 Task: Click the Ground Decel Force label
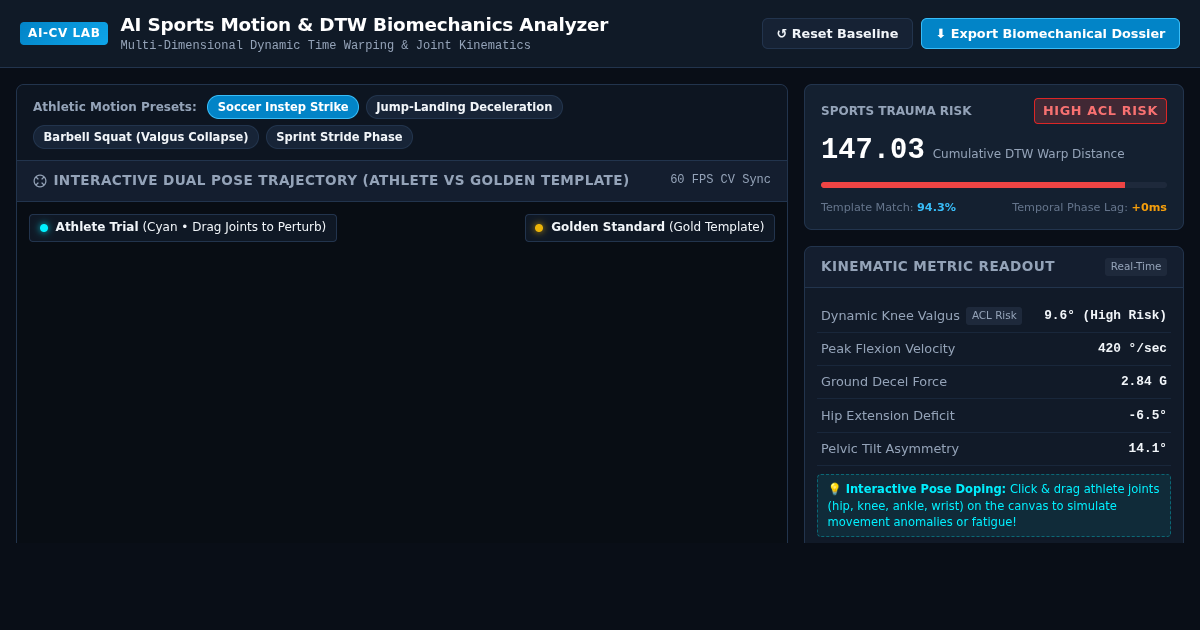click(x=884, y=382)
